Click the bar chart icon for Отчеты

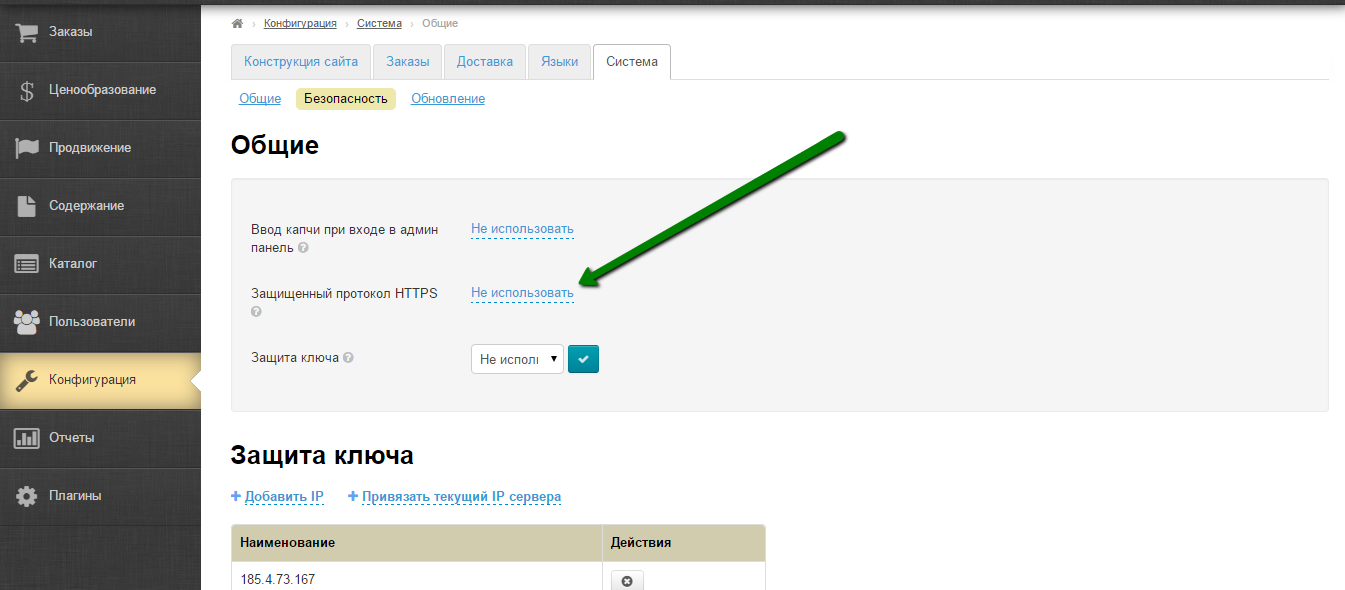click(x=27, y=438)
